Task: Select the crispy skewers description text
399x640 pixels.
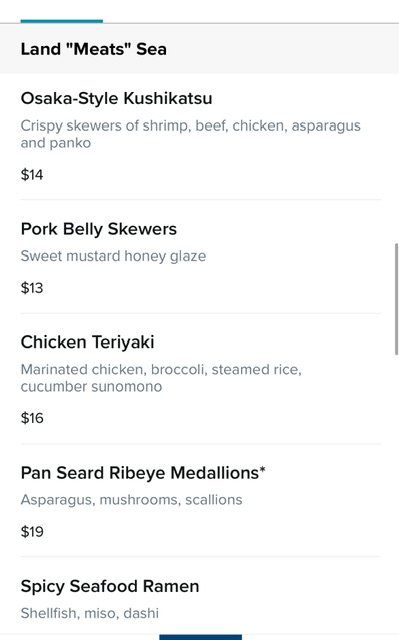Action: (191, 134)
